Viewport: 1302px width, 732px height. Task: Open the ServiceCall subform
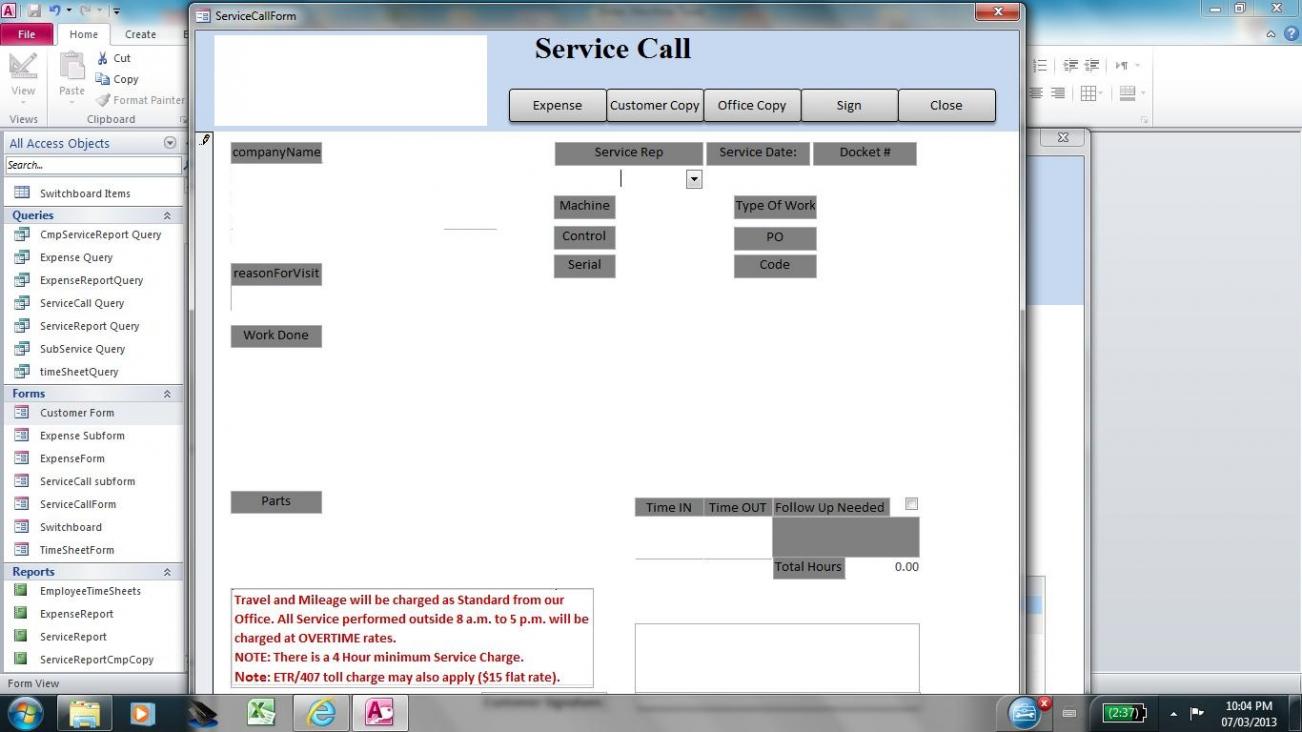pos(87,481)
